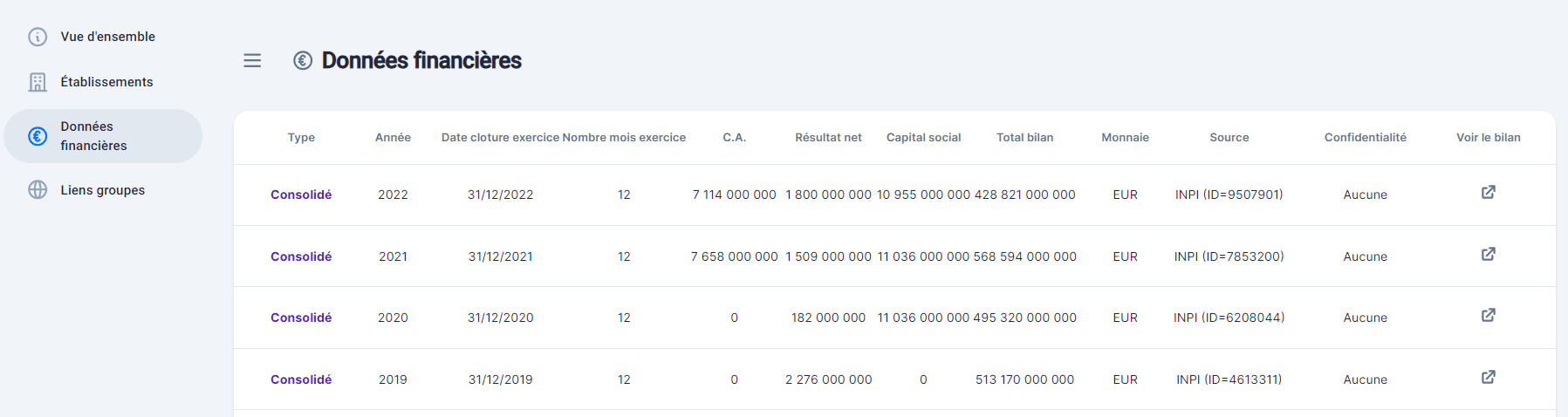1568x417 pixels.
Task: Click the euro icon beside Données financières heading
Action: pos(303,60)
